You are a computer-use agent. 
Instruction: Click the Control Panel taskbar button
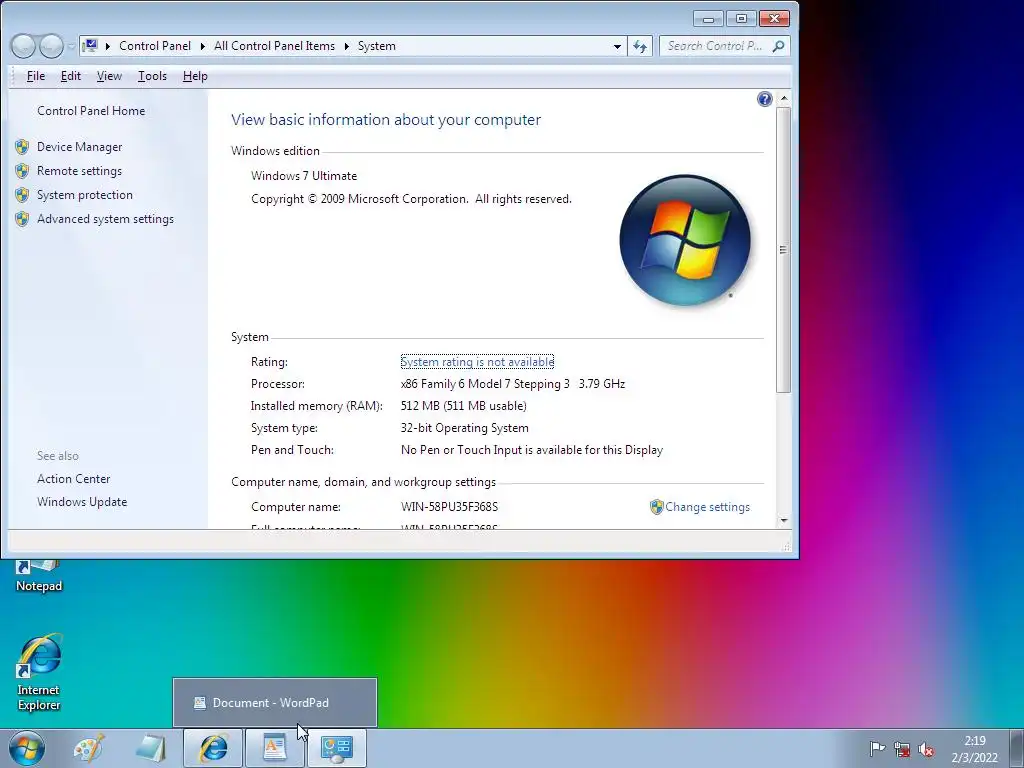(337, 748)
